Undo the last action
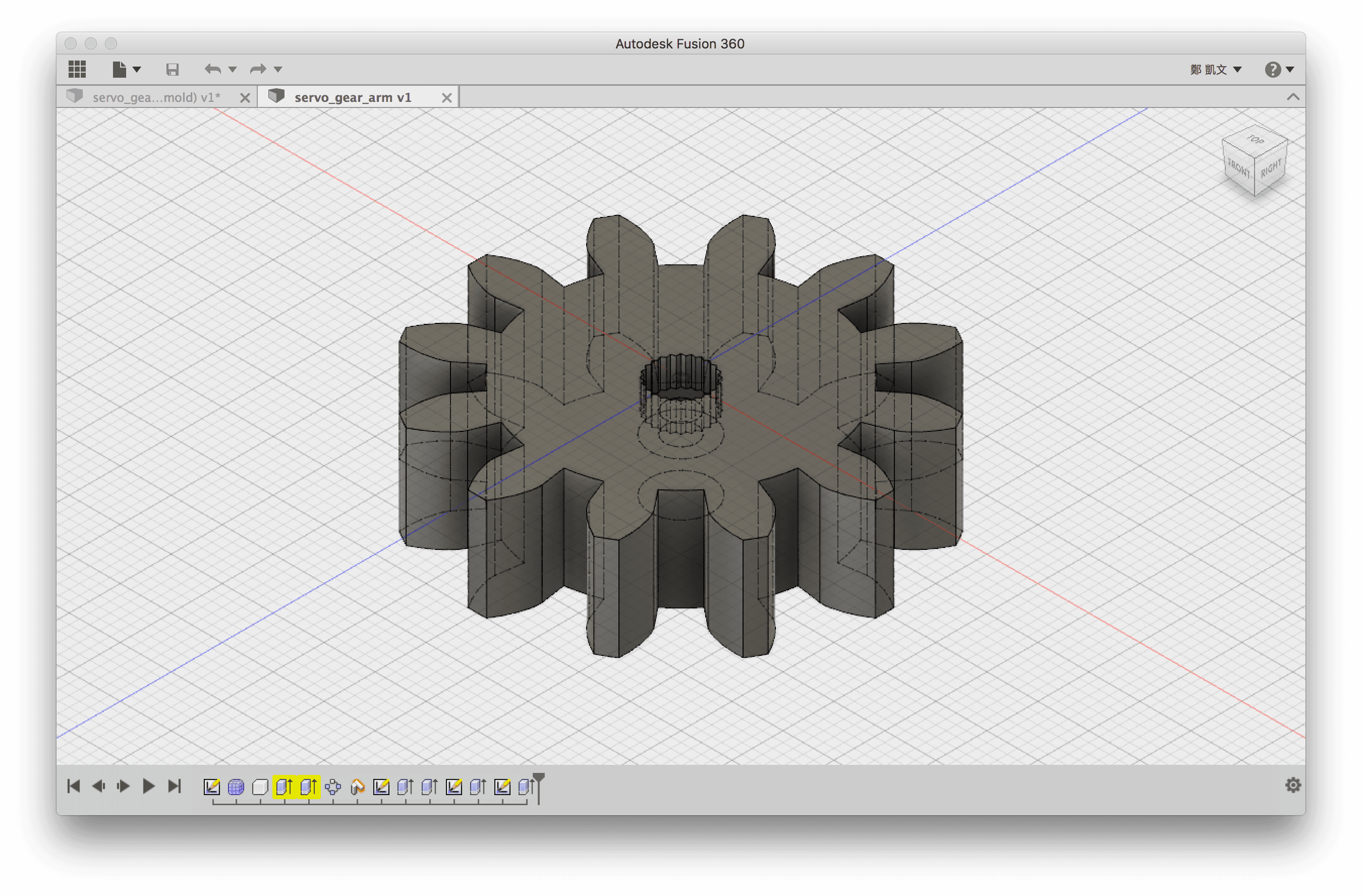This screenshot has height=896, width=1362. pos(213,69)
